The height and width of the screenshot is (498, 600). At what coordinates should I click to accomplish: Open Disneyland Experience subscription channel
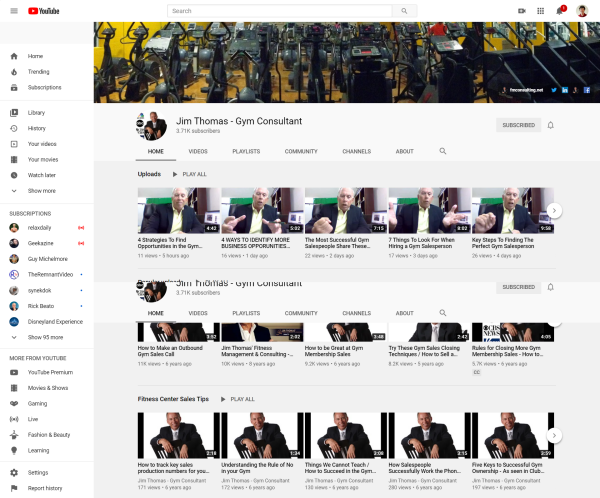(47, 322)
